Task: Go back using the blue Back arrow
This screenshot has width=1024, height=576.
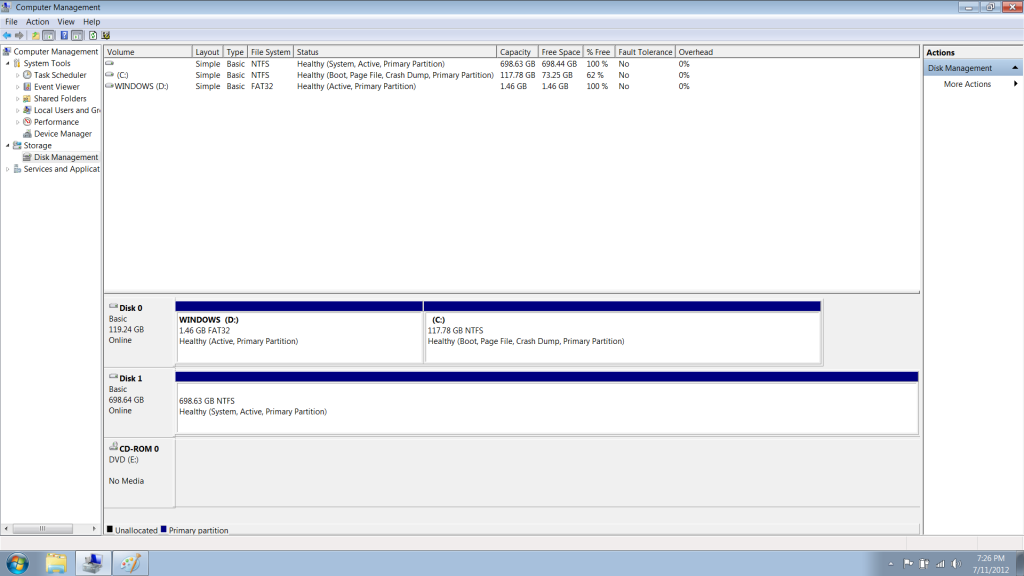Action: click(7, 35)
